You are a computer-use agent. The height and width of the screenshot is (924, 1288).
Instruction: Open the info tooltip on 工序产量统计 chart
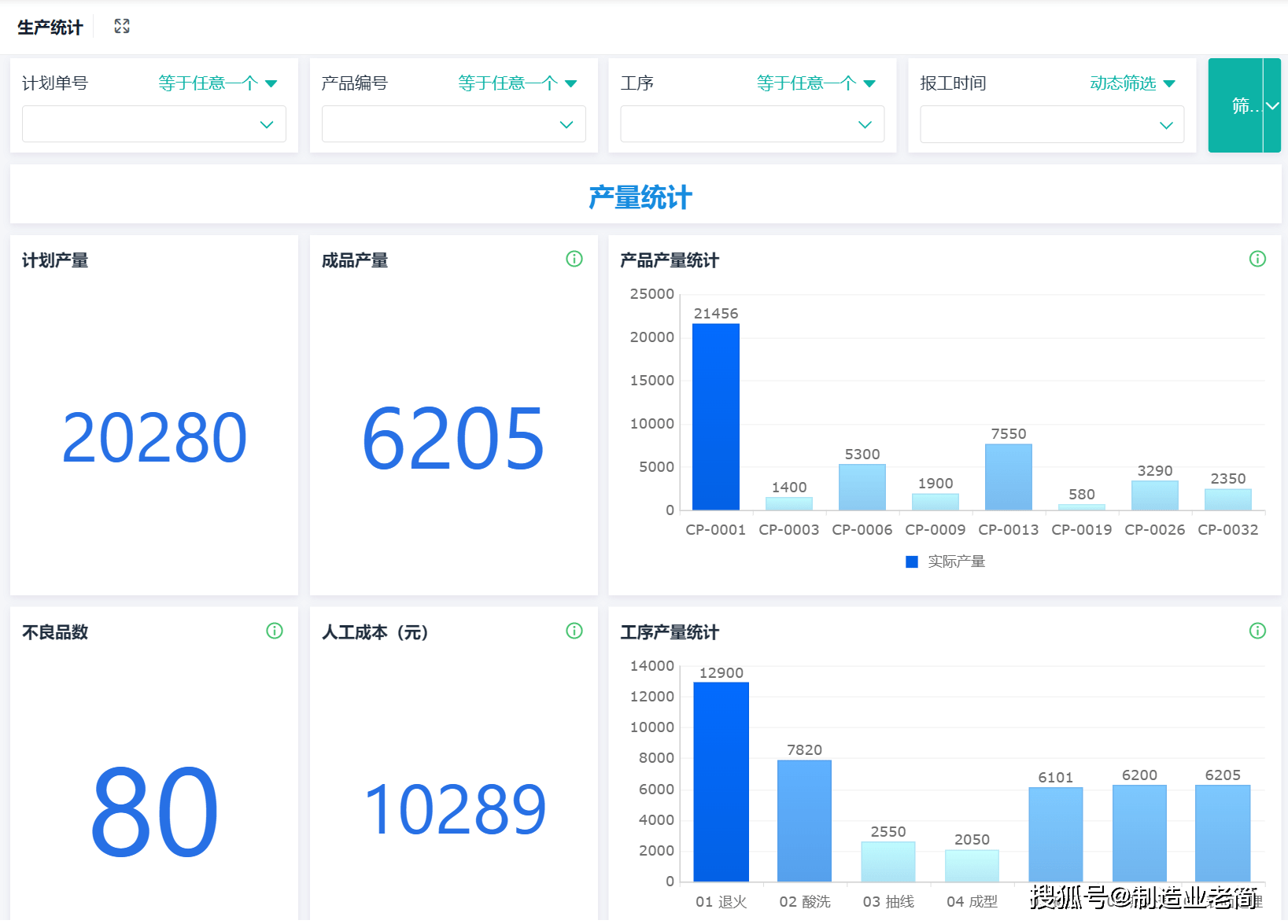click(1257, 631)
